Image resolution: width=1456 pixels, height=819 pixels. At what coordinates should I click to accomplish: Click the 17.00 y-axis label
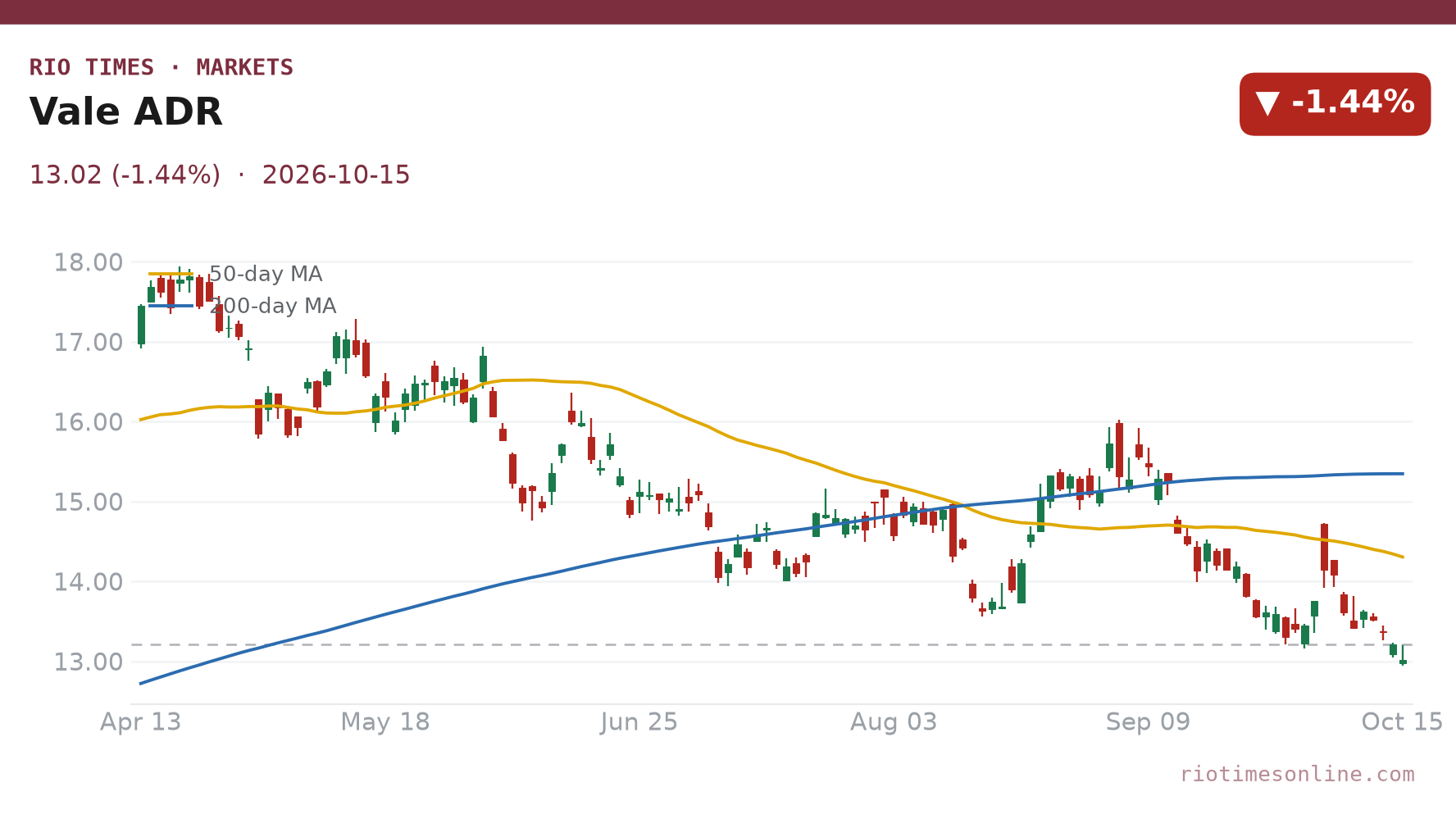click(89, 343)
